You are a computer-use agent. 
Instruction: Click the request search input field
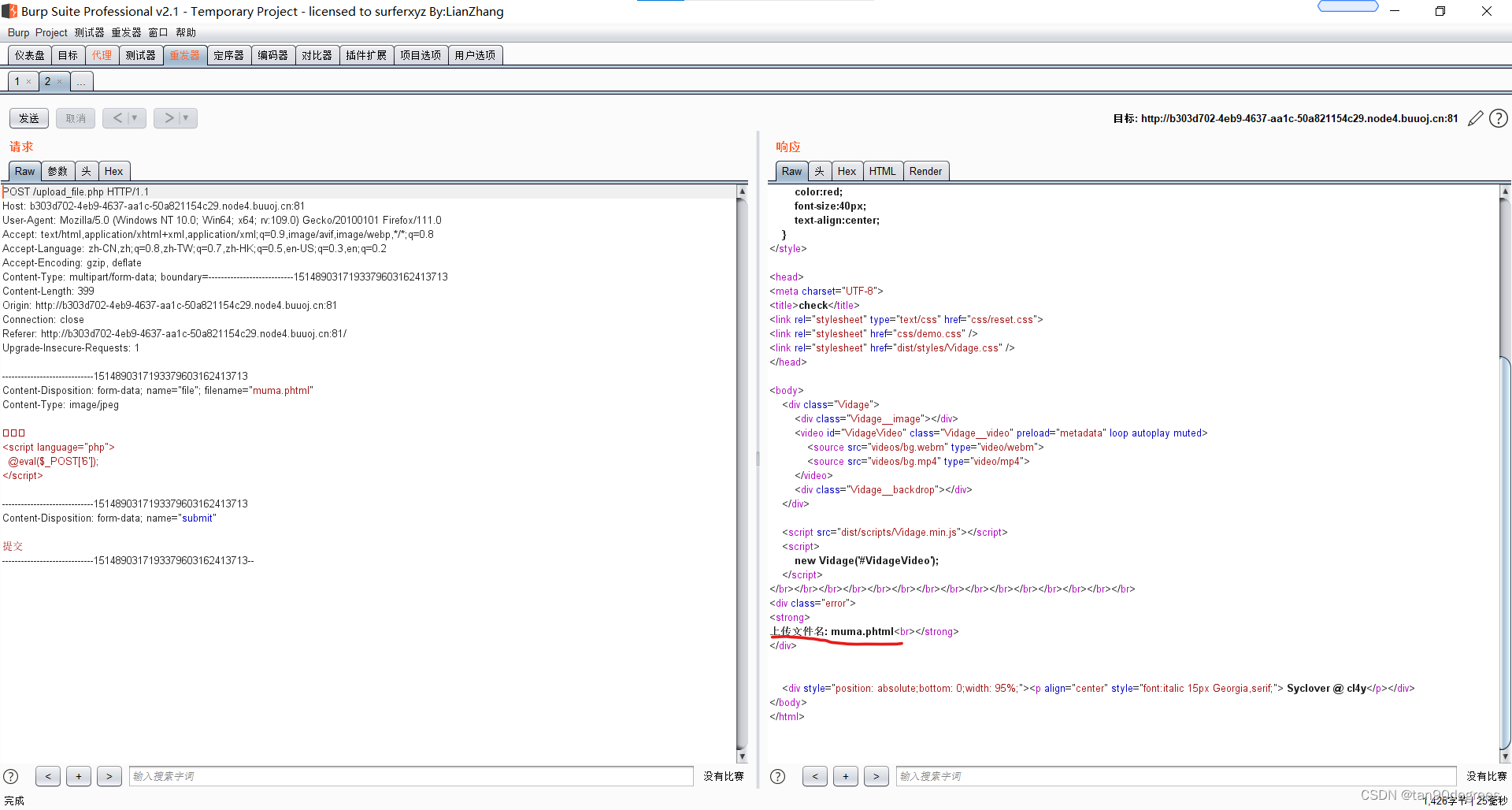(411, 776)
